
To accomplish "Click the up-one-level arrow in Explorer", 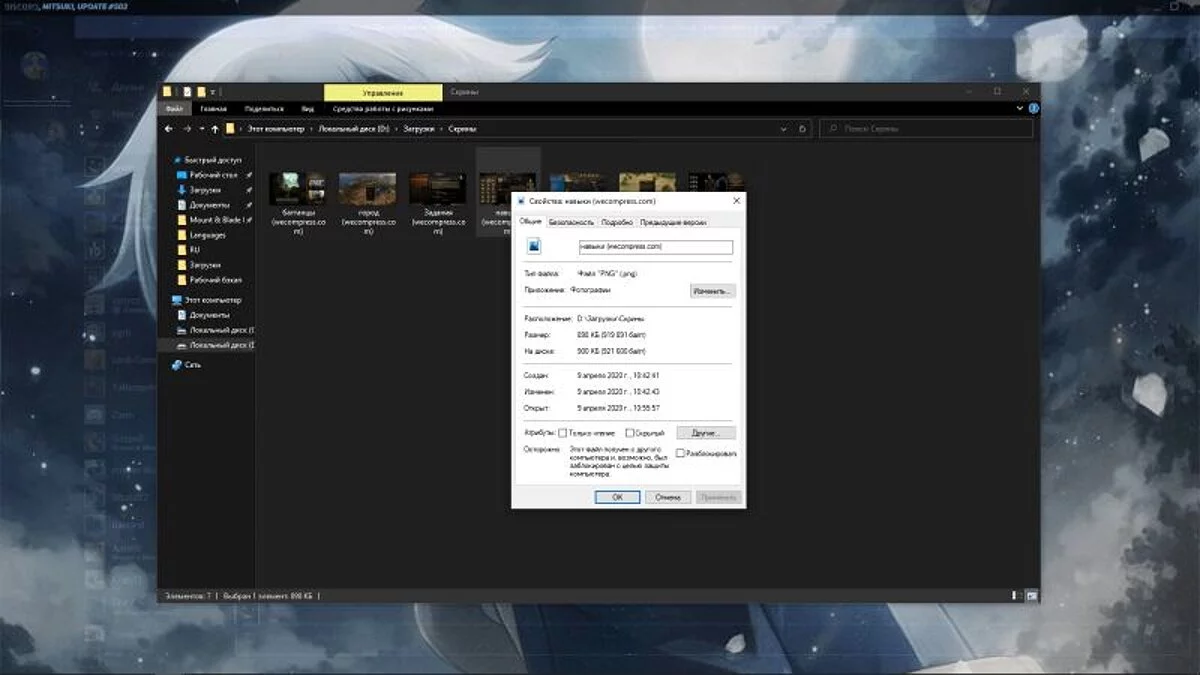I will (214, 129).
